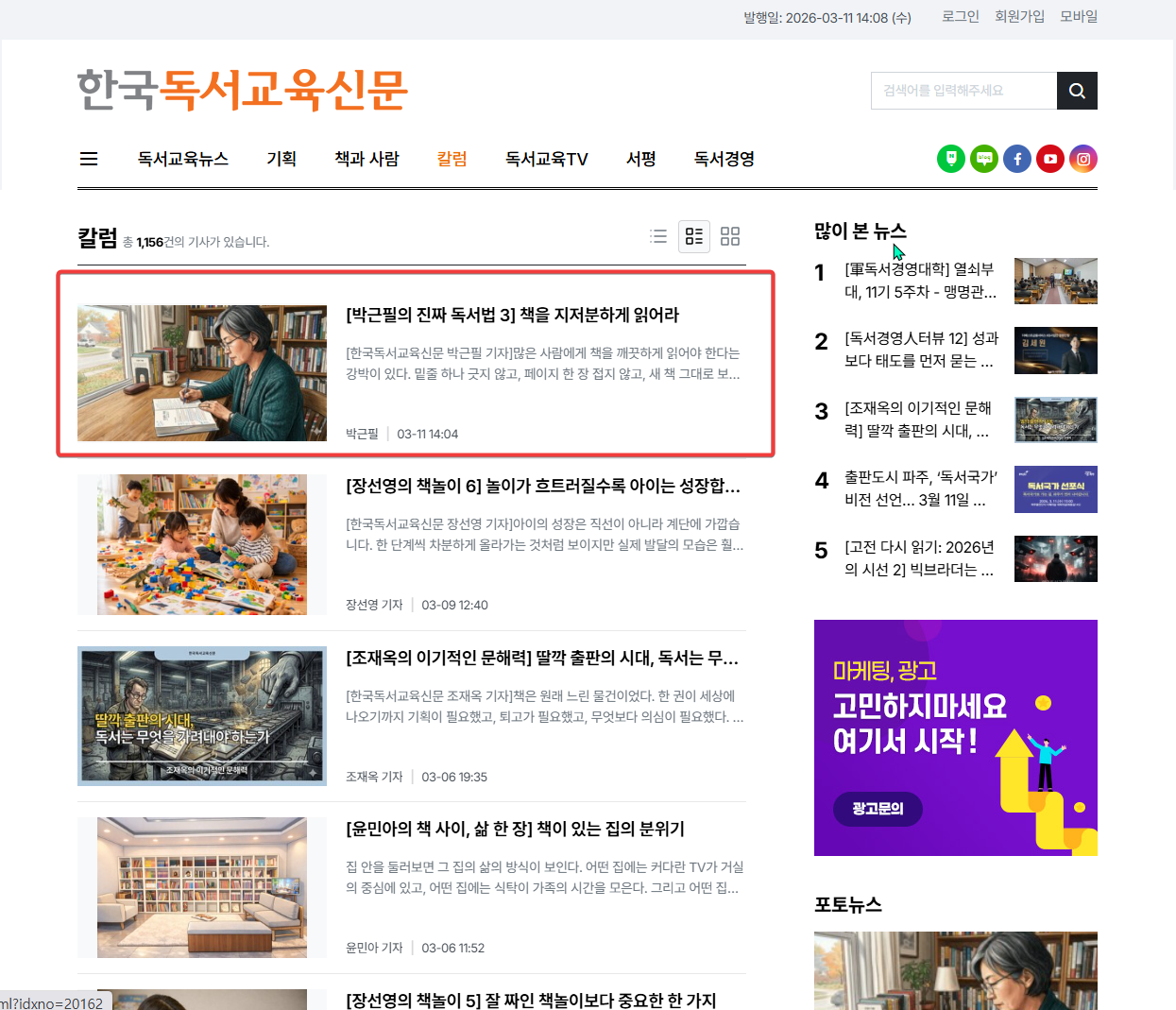The height and width of the screenshot is (1010, 1176).
Task: Open the 기획 menu
Action: coord(281,159)
